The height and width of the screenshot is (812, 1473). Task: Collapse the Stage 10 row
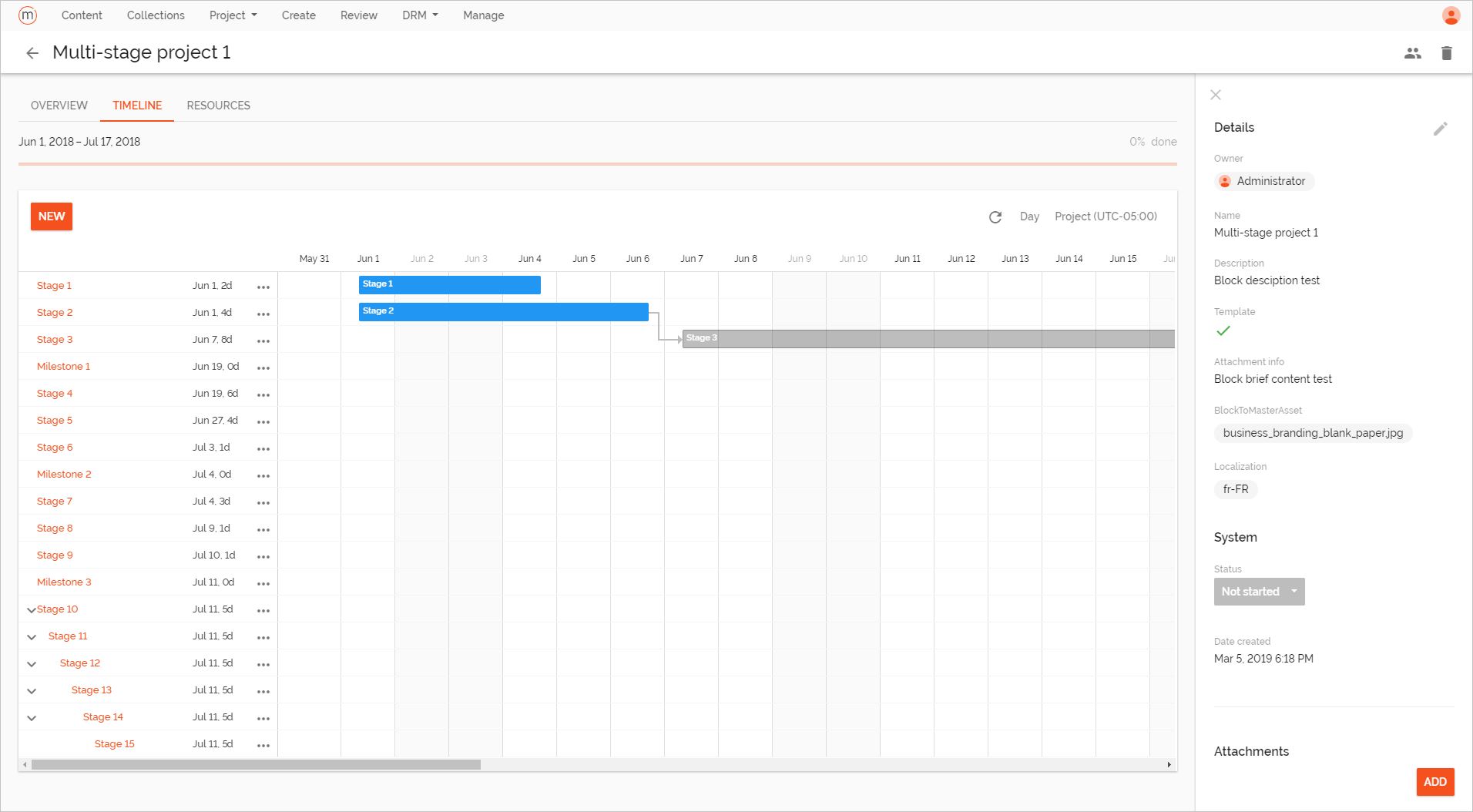tap(32, 609)
